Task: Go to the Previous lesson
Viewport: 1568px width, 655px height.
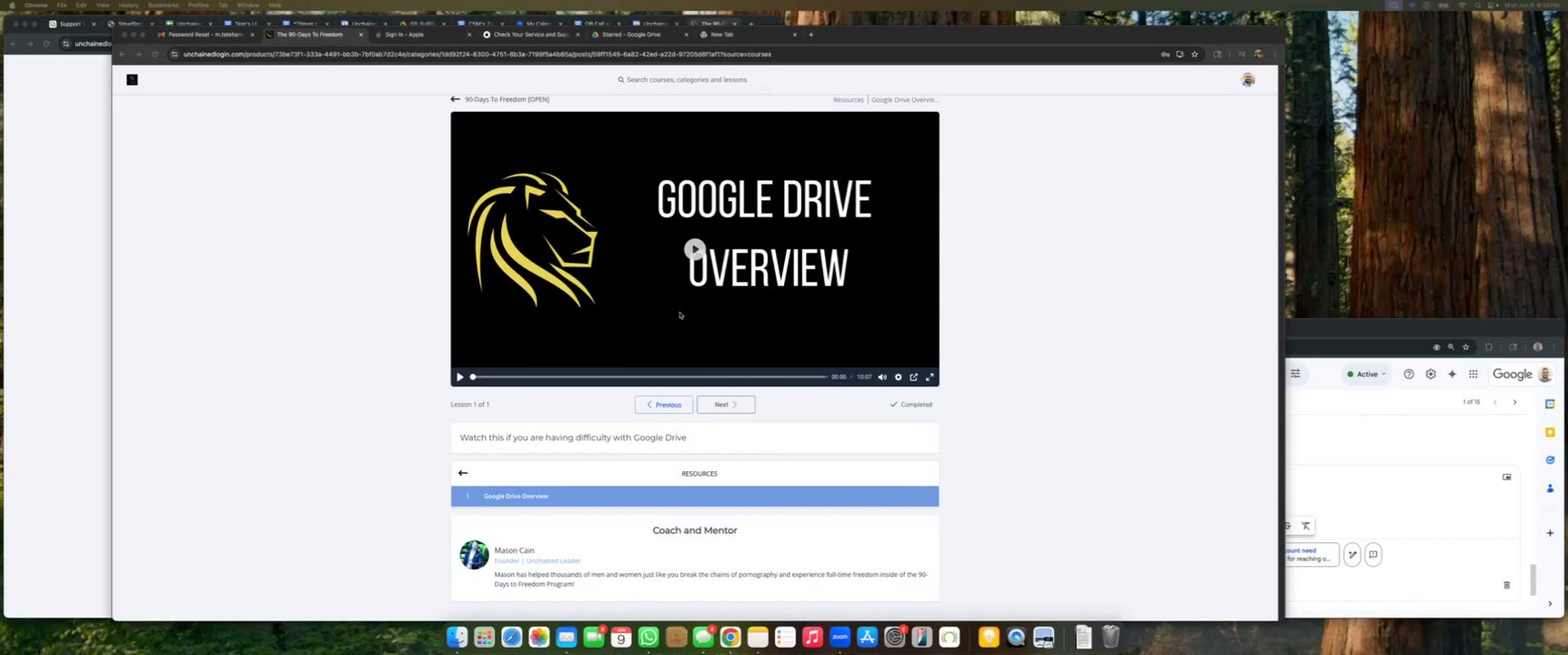Action: pos(664,405)
